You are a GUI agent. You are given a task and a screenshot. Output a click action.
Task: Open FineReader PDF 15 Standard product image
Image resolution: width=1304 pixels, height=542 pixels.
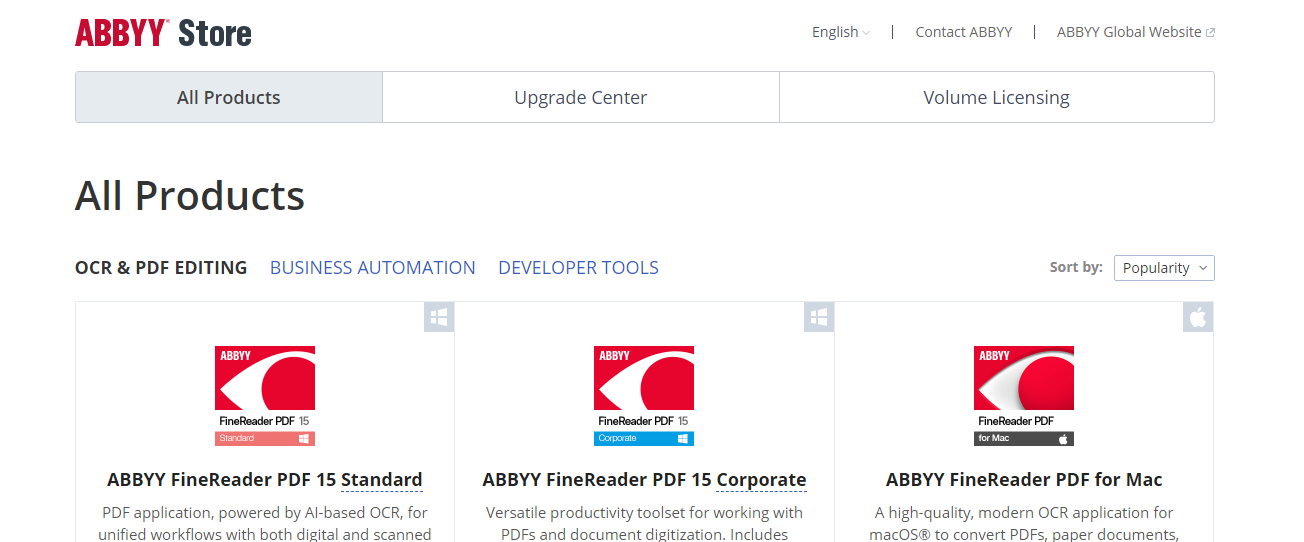[265, 396]
